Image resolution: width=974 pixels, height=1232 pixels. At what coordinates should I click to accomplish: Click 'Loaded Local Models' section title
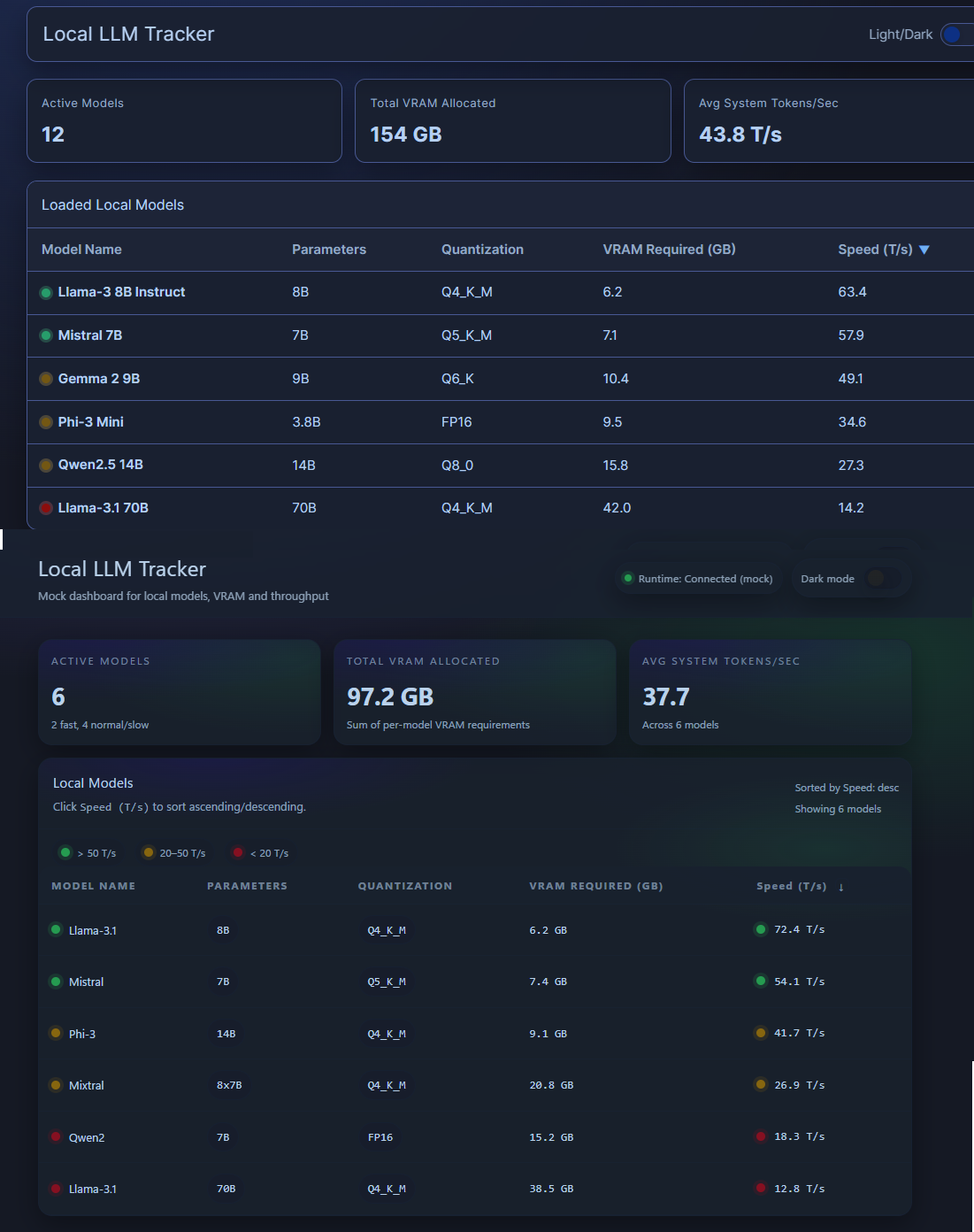(112, 204)
